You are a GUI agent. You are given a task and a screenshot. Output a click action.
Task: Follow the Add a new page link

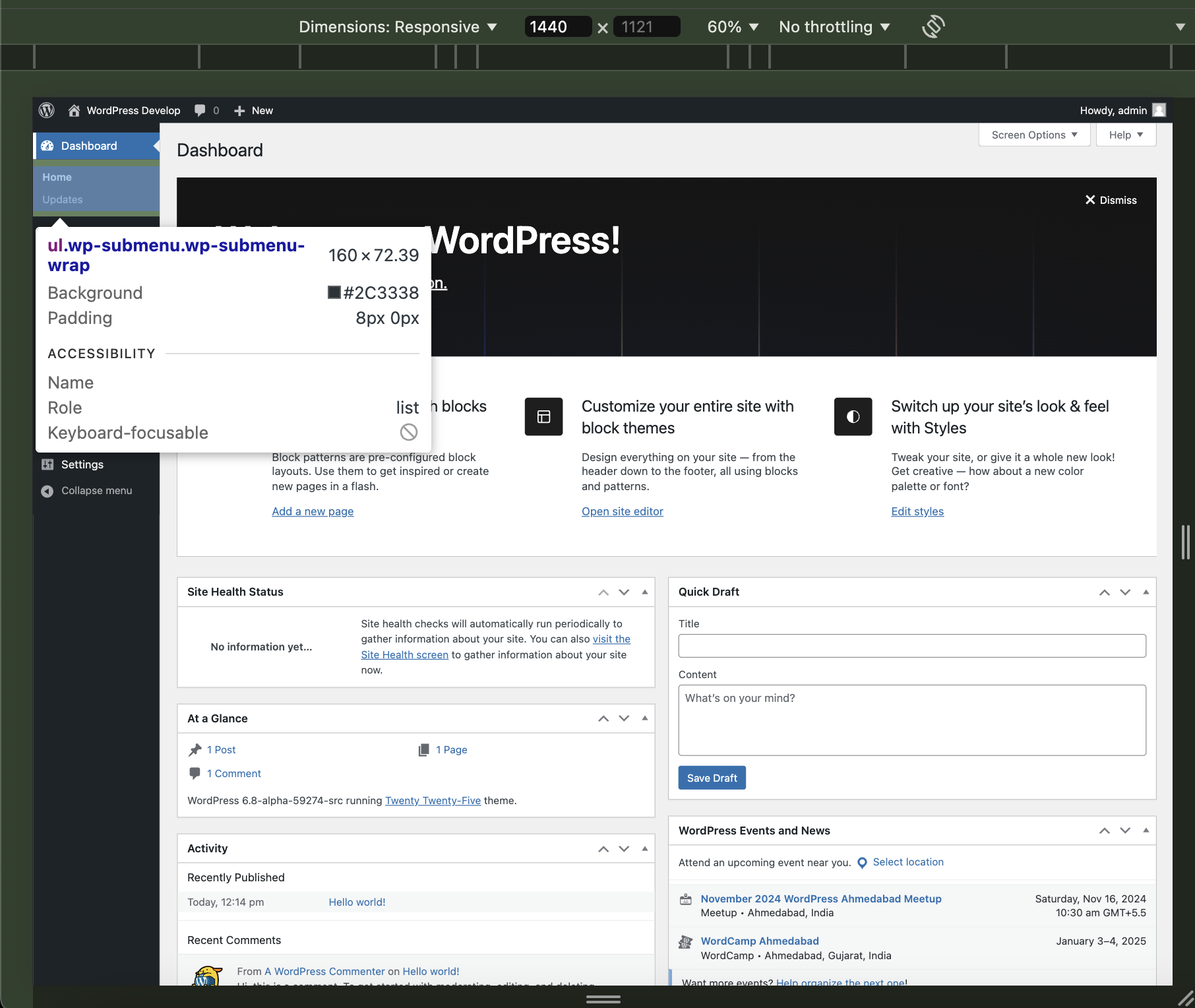pyautogui.click(x=313, y=511)
